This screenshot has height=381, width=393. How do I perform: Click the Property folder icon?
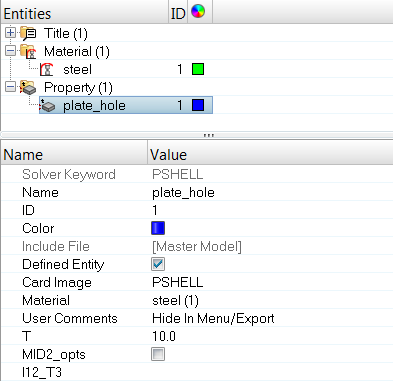pyautogui.click(x=28, y=87)
